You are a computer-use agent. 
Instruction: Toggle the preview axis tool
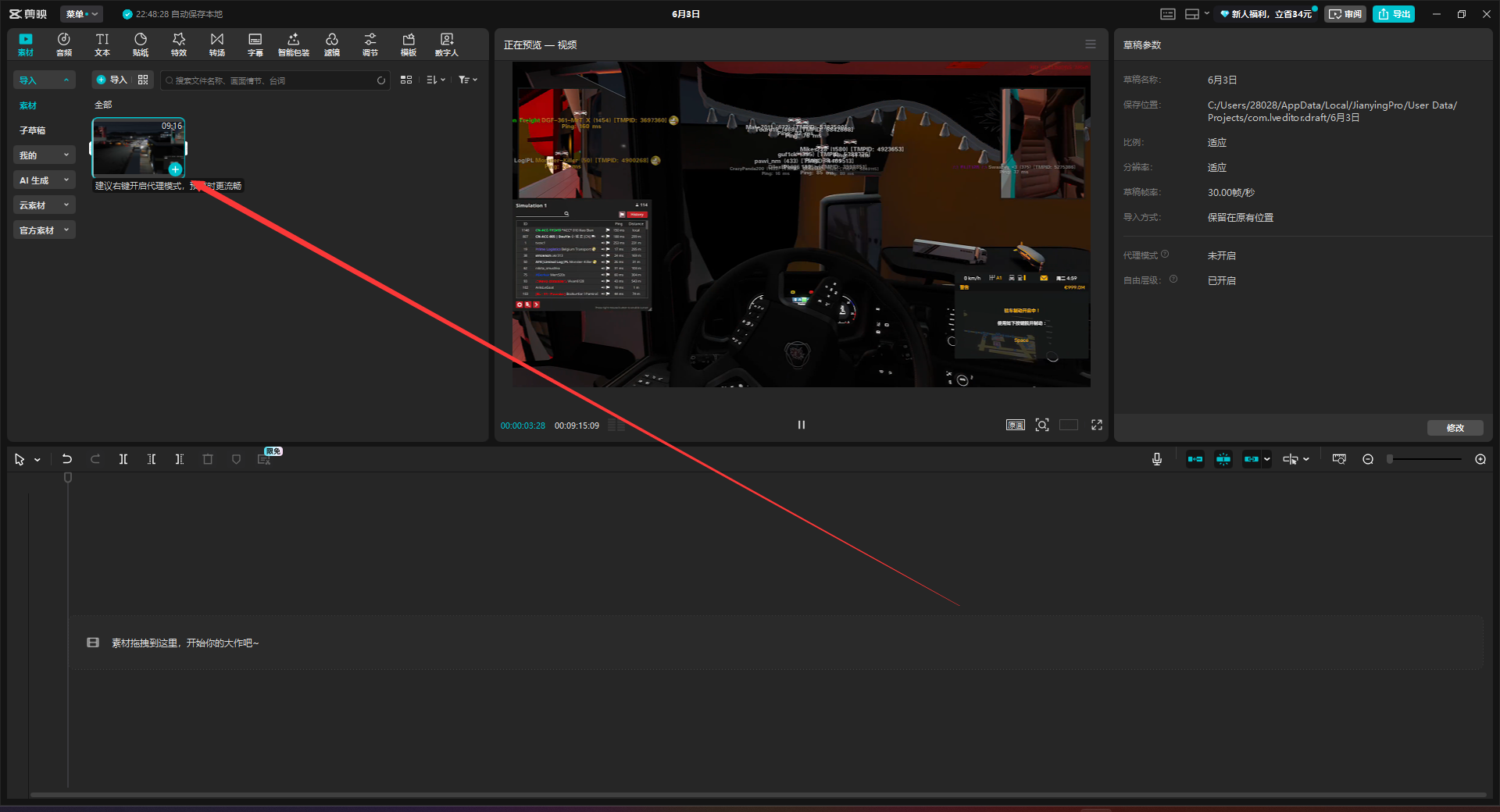(1290, 459)
